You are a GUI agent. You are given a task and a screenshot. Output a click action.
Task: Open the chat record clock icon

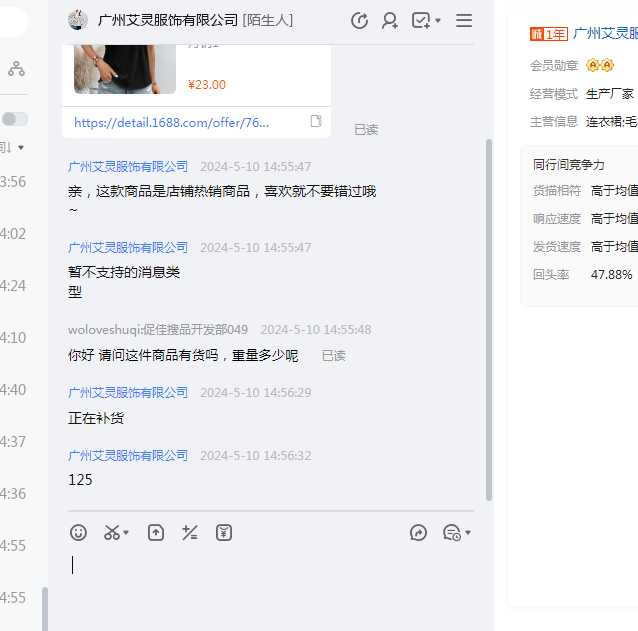click(452, 533)
